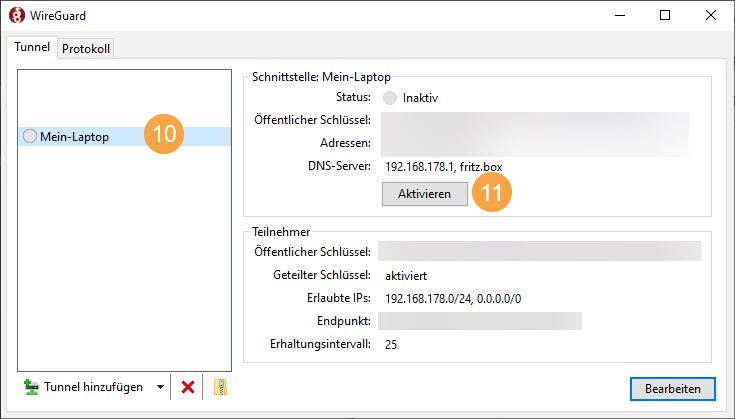Minimize the WireGuard window
Viewport: 735px width, 419px height.
[x=620, y=15]
